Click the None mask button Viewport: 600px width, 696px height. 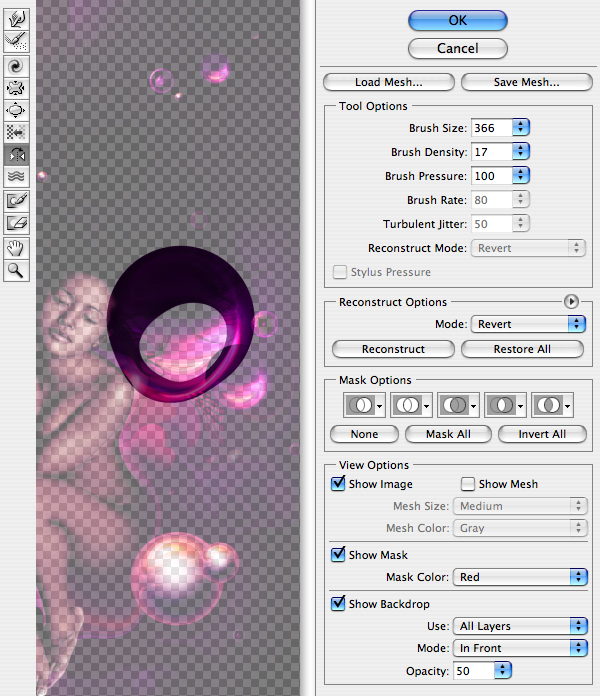tap(364, 434)
